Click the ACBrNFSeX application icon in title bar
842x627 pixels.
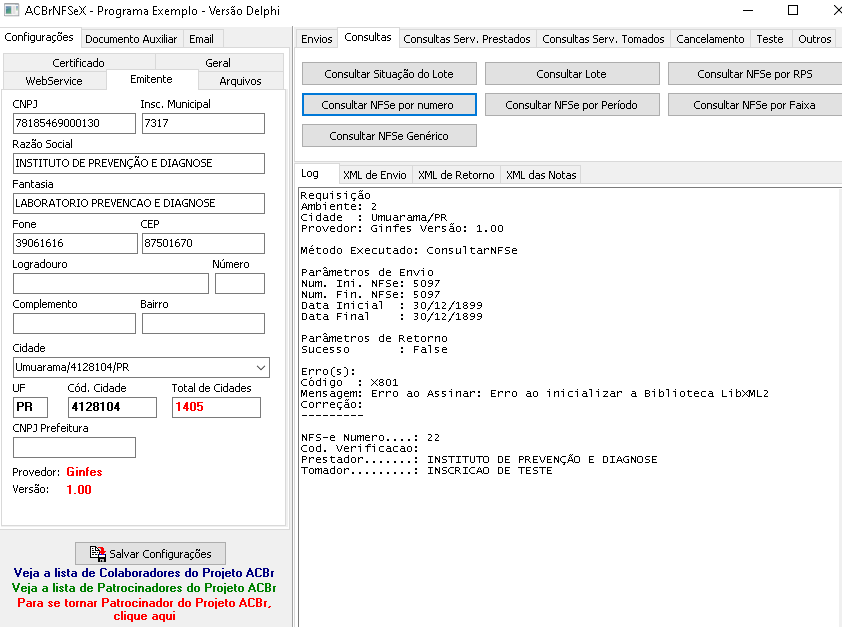[11, 10]
